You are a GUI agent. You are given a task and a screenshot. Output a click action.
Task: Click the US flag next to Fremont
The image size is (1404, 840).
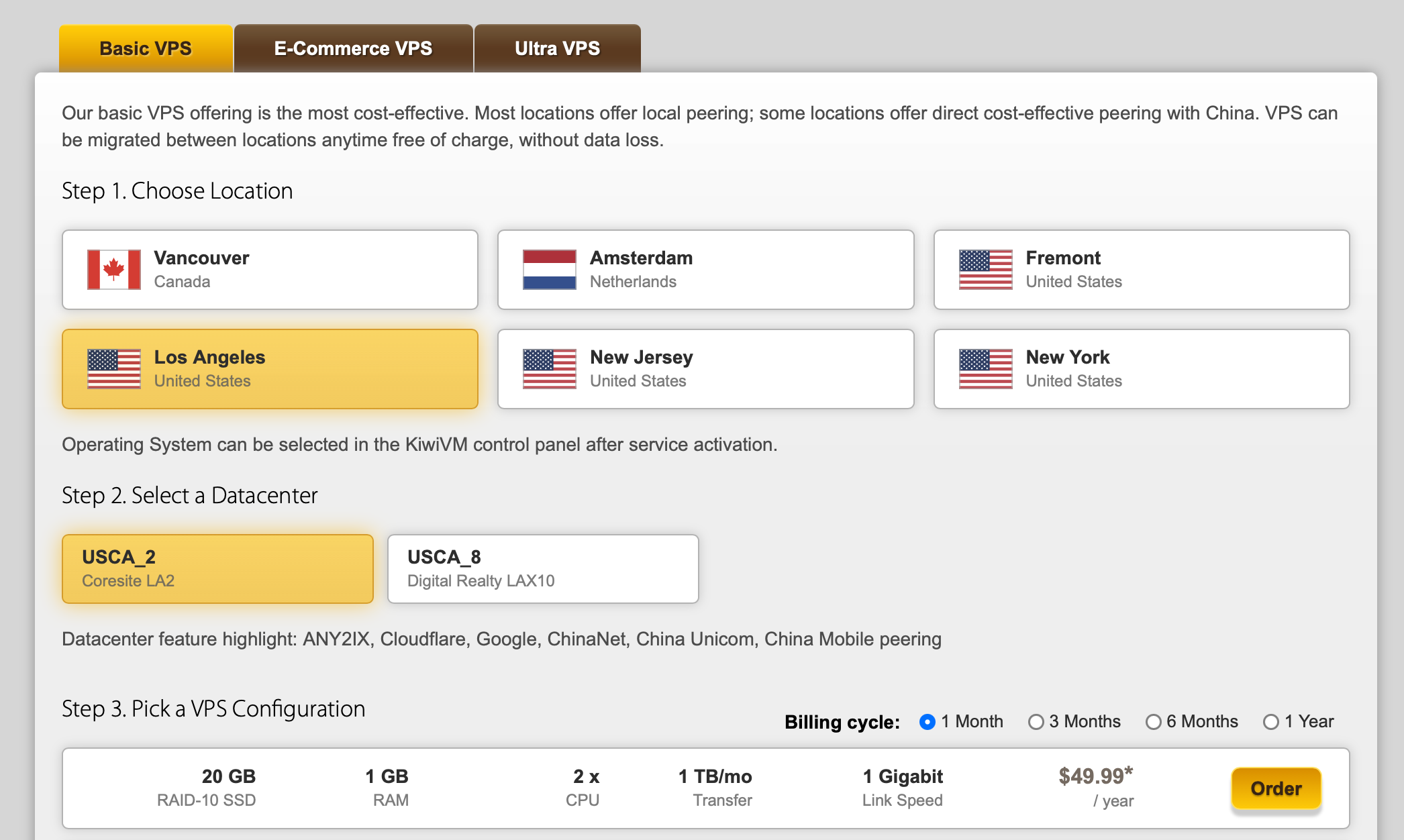point(985,270)
